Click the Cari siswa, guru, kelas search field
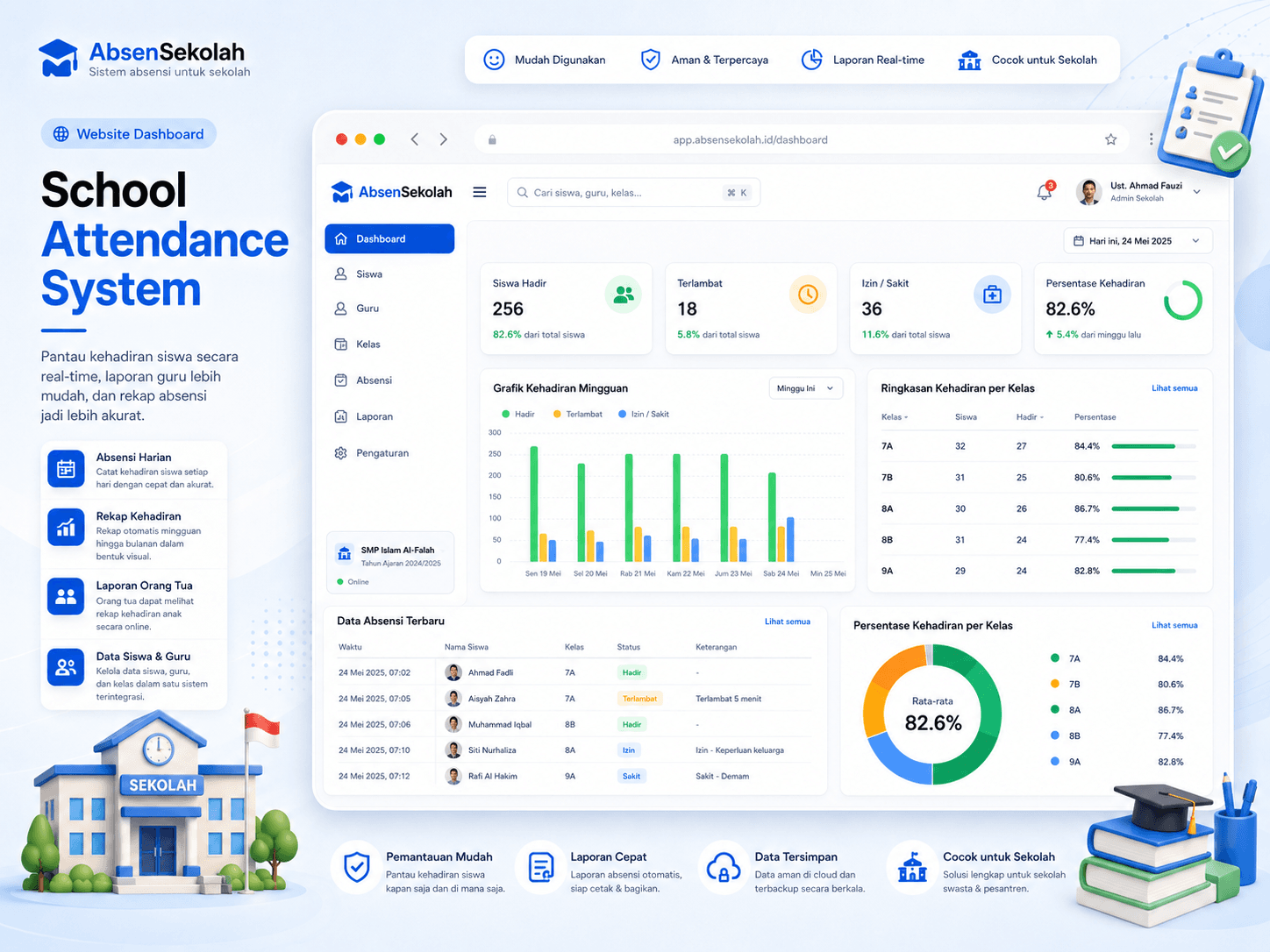The width and height of the screenshot is (1270, 952). click(x=633, y=193)
